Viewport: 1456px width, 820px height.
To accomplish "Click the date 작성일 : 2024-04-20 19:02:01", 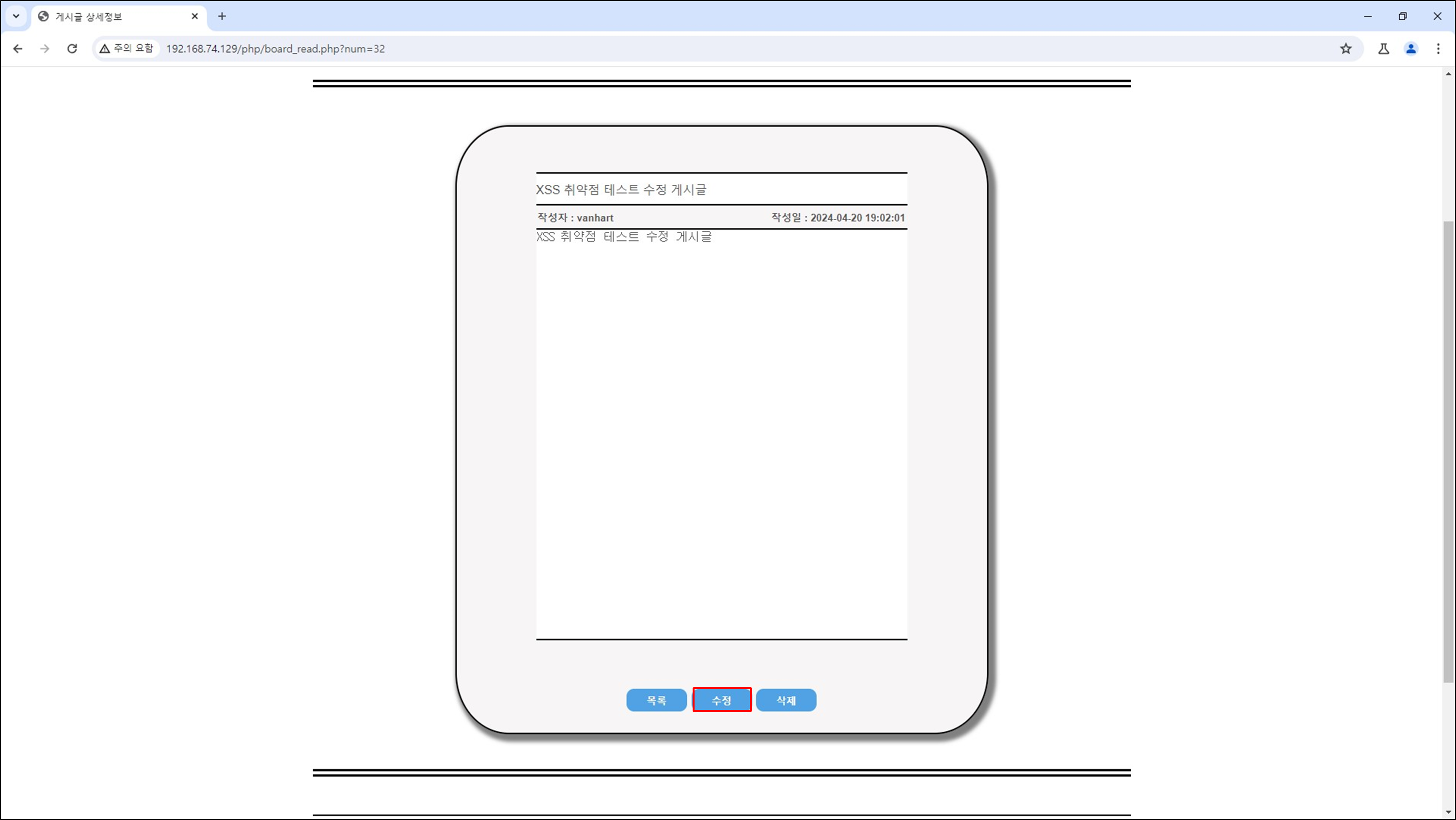I will 838,218.
